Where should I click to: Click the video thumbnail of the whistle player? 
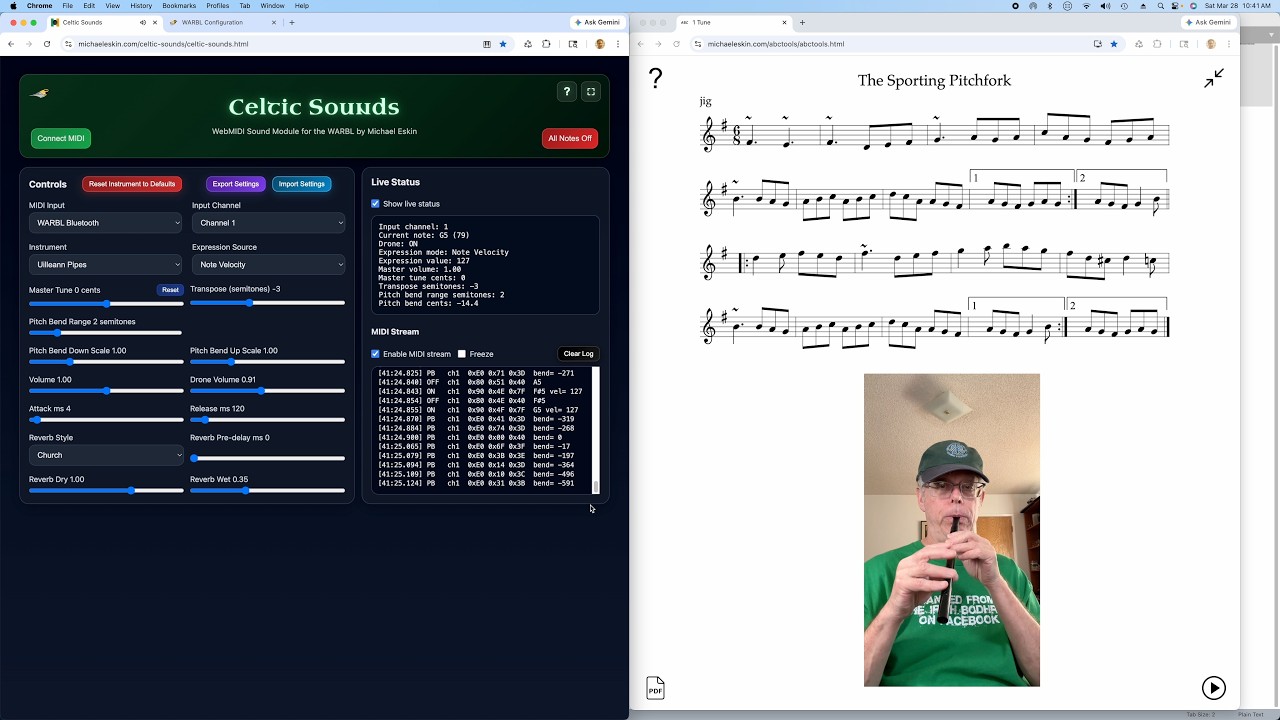[951, 530]
